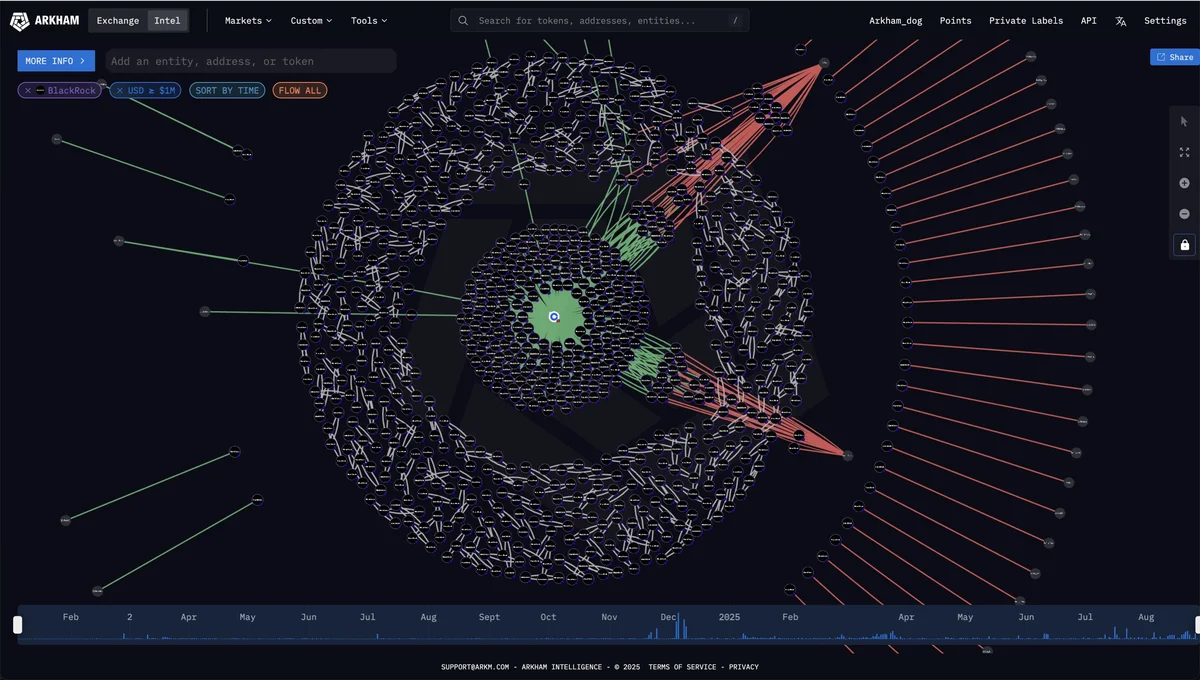
Task: Fit graph to screen with expand icon
Action: pyautogui.click(x=1184, y=152)
